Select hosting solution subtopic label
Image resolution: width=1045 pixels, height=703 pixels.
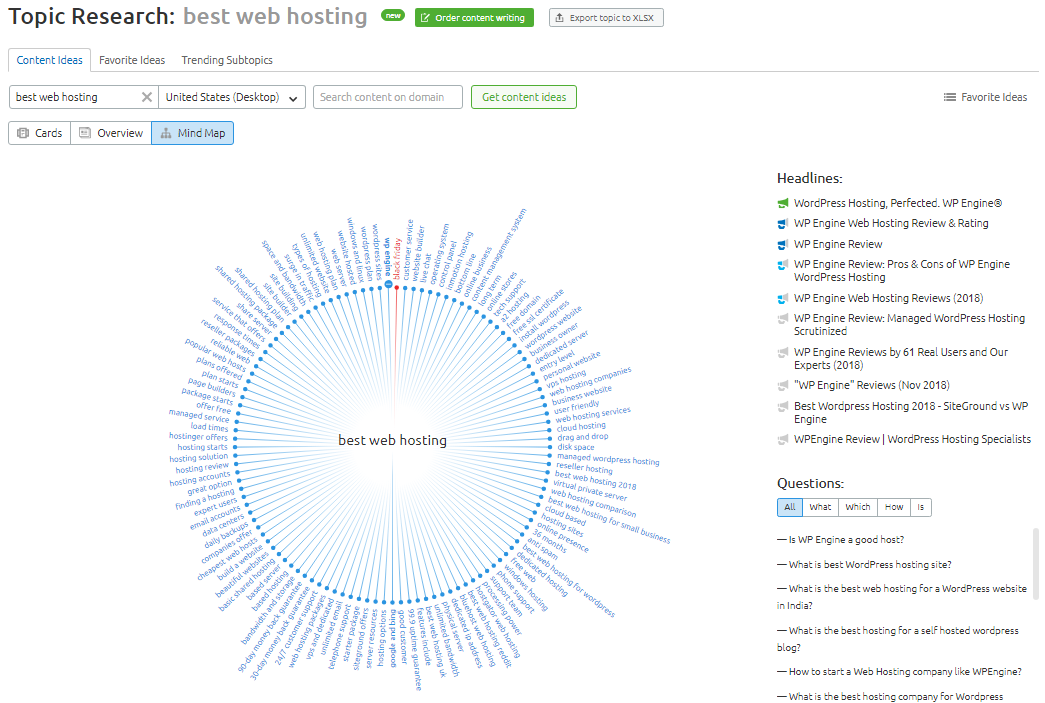pos(199,458)
